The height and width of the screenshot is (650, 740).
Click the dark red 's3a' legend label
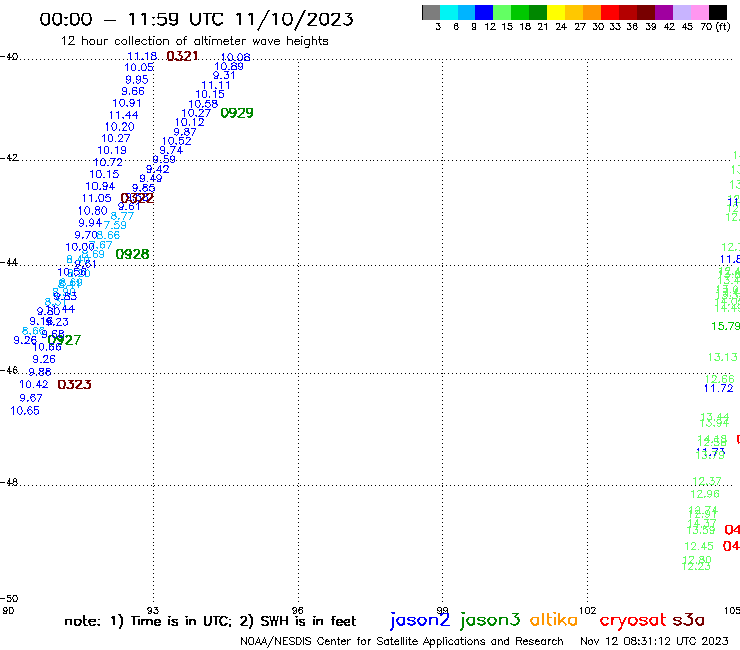tap(688, 620)
